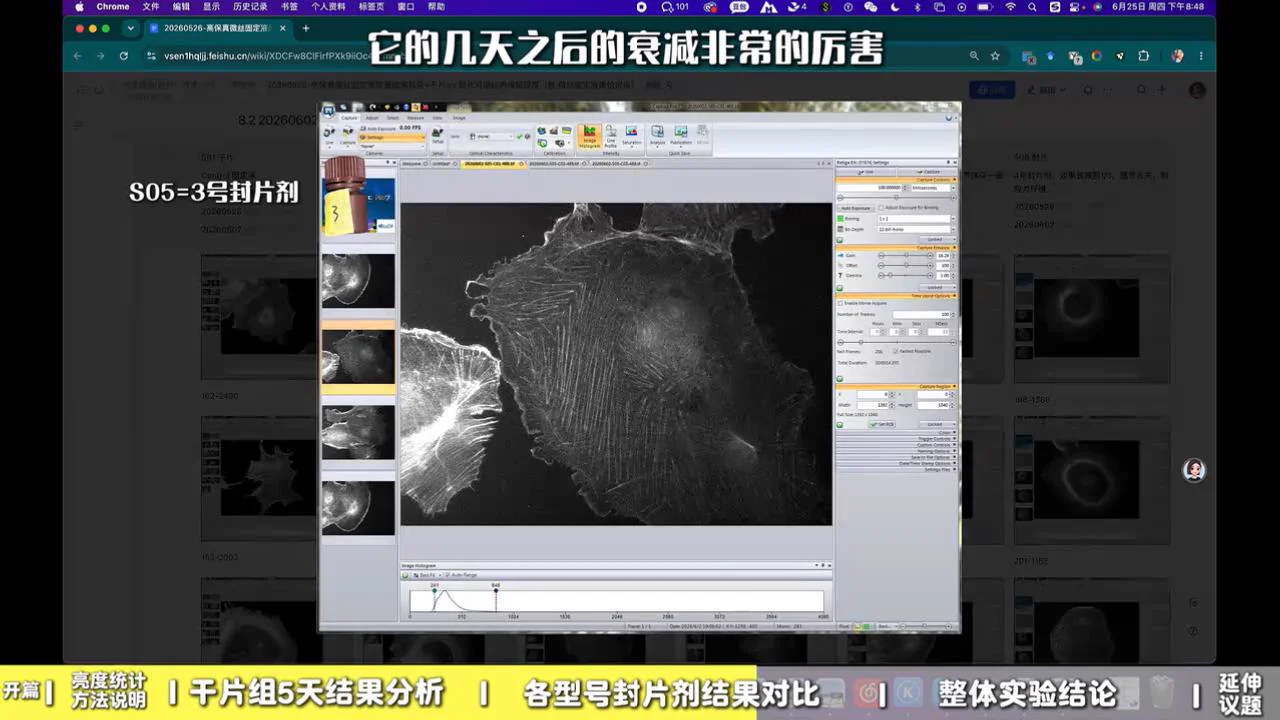Switch to the Measure ribbon tab
Viewport: 1280px width, 720px height.
(415, 118)
